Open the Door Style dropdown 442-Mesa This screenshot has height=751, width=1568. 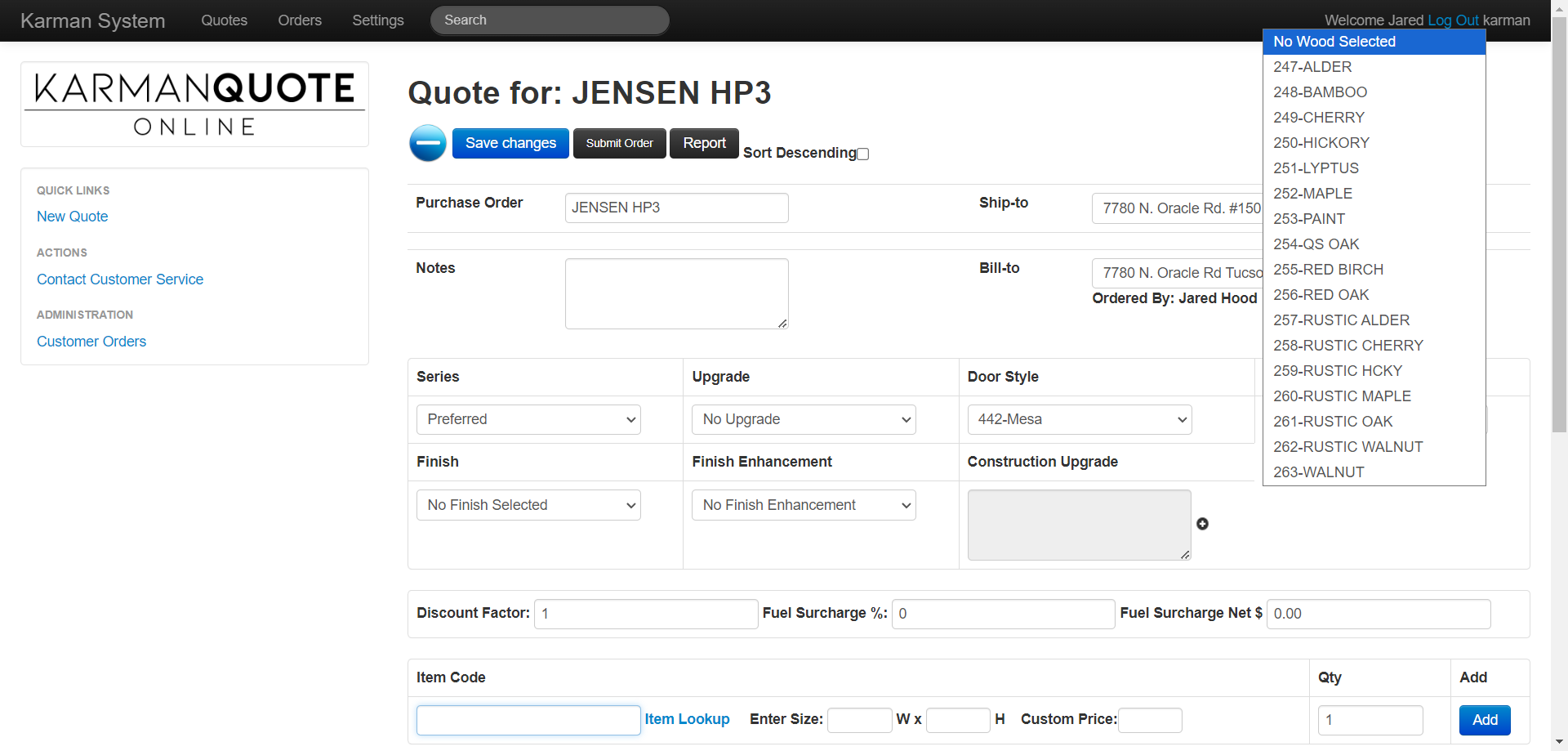point(1080,419)
